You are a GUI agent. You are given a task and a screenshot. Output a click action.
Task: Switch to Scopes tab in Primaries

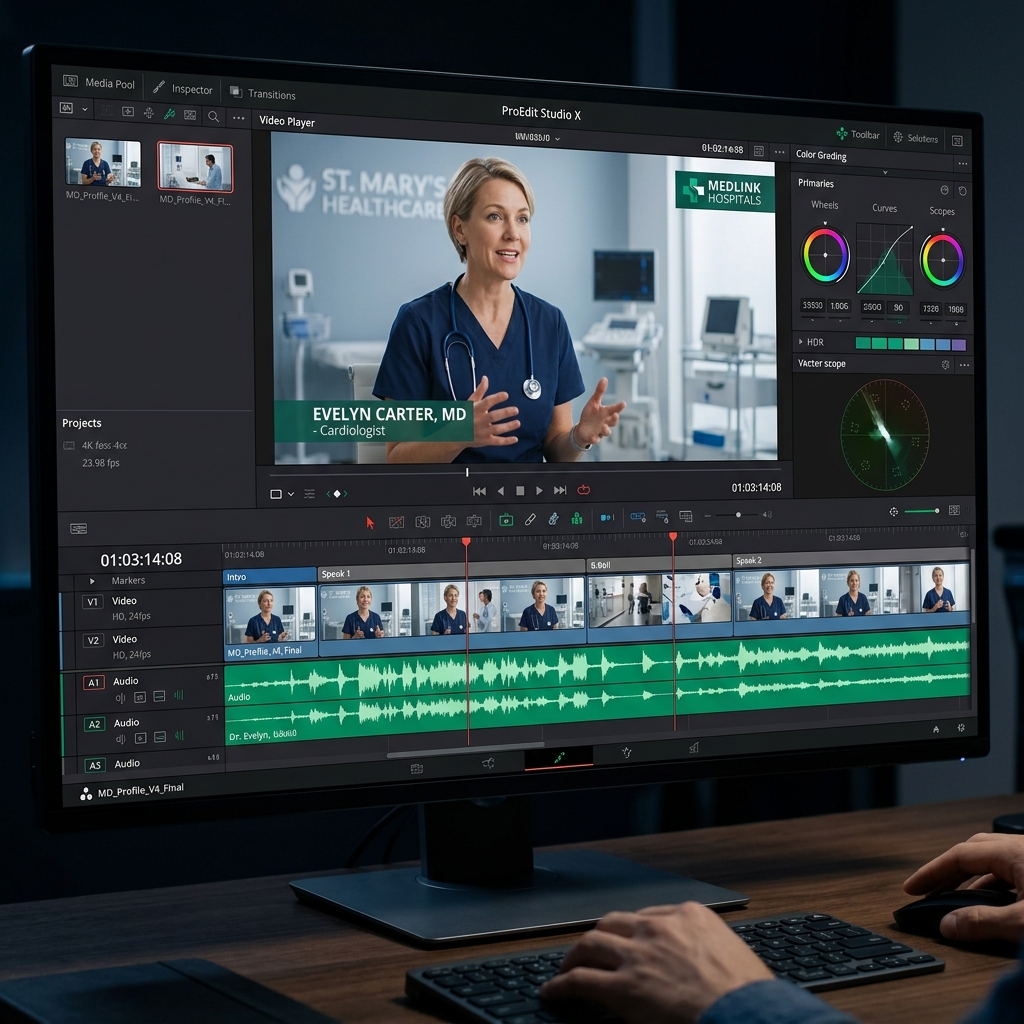coord(942,211)
